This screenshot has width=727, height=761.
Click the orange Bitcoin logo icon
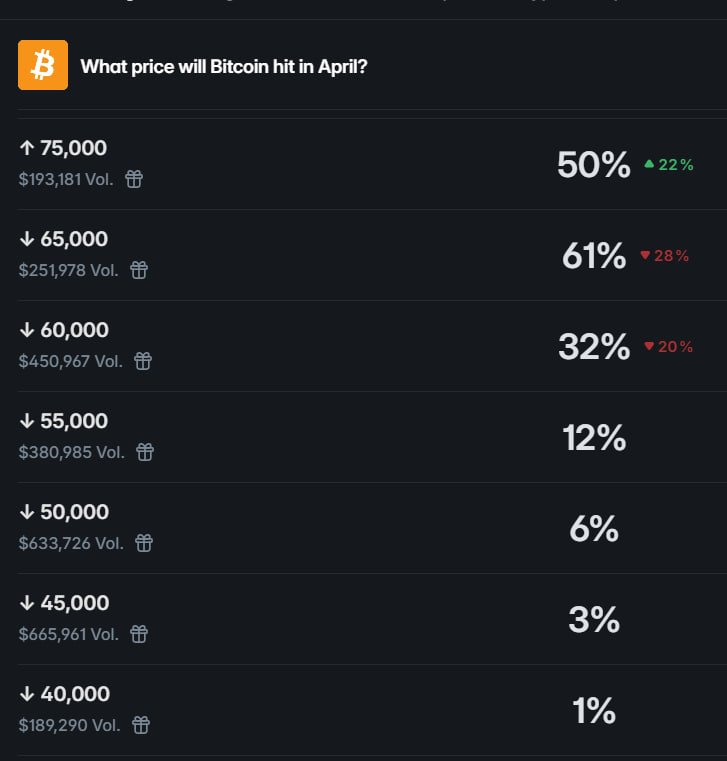tap(43, 65)
